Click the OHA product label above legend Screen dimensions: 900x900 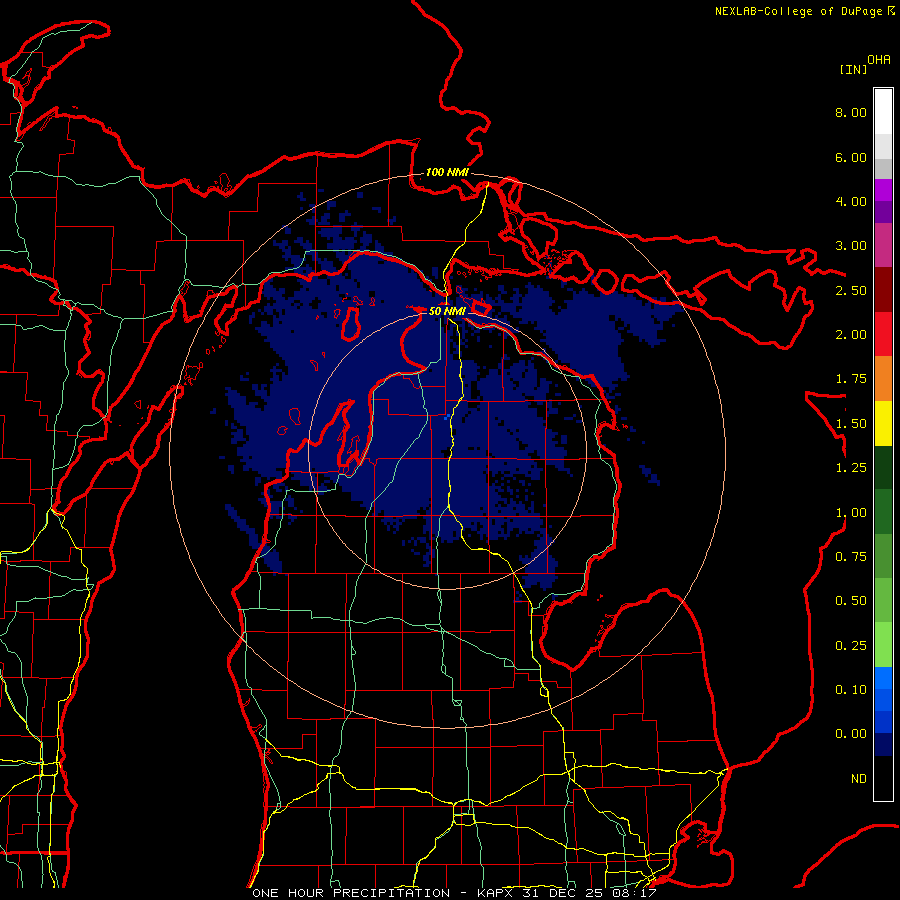(879, 60)
